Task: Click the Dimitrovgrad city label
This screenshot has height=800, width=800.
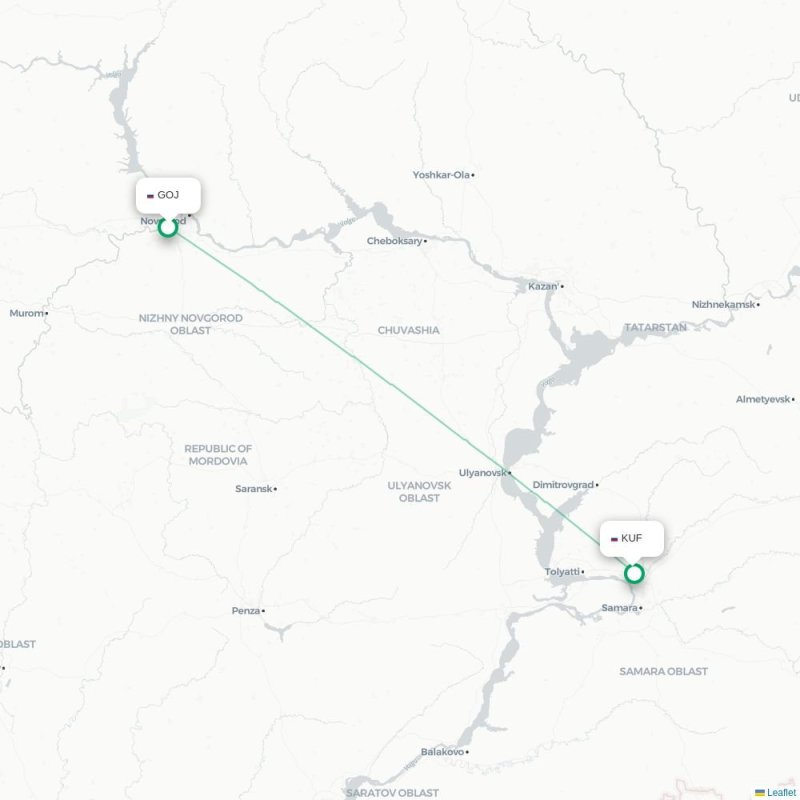Action: tap(563, 485)
